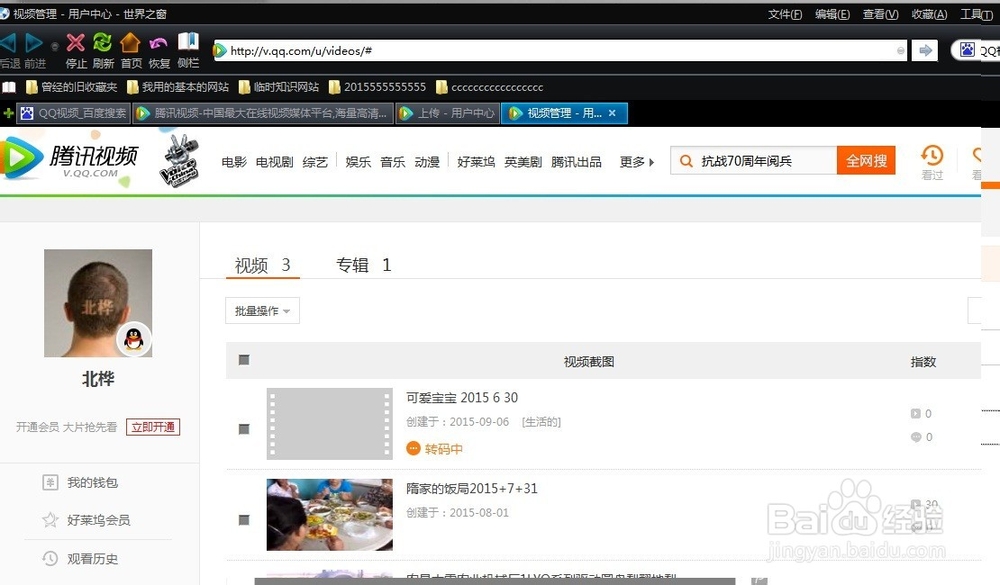
Task: Close the 视频管理 browser tab
Action: (x=612, y=113)
